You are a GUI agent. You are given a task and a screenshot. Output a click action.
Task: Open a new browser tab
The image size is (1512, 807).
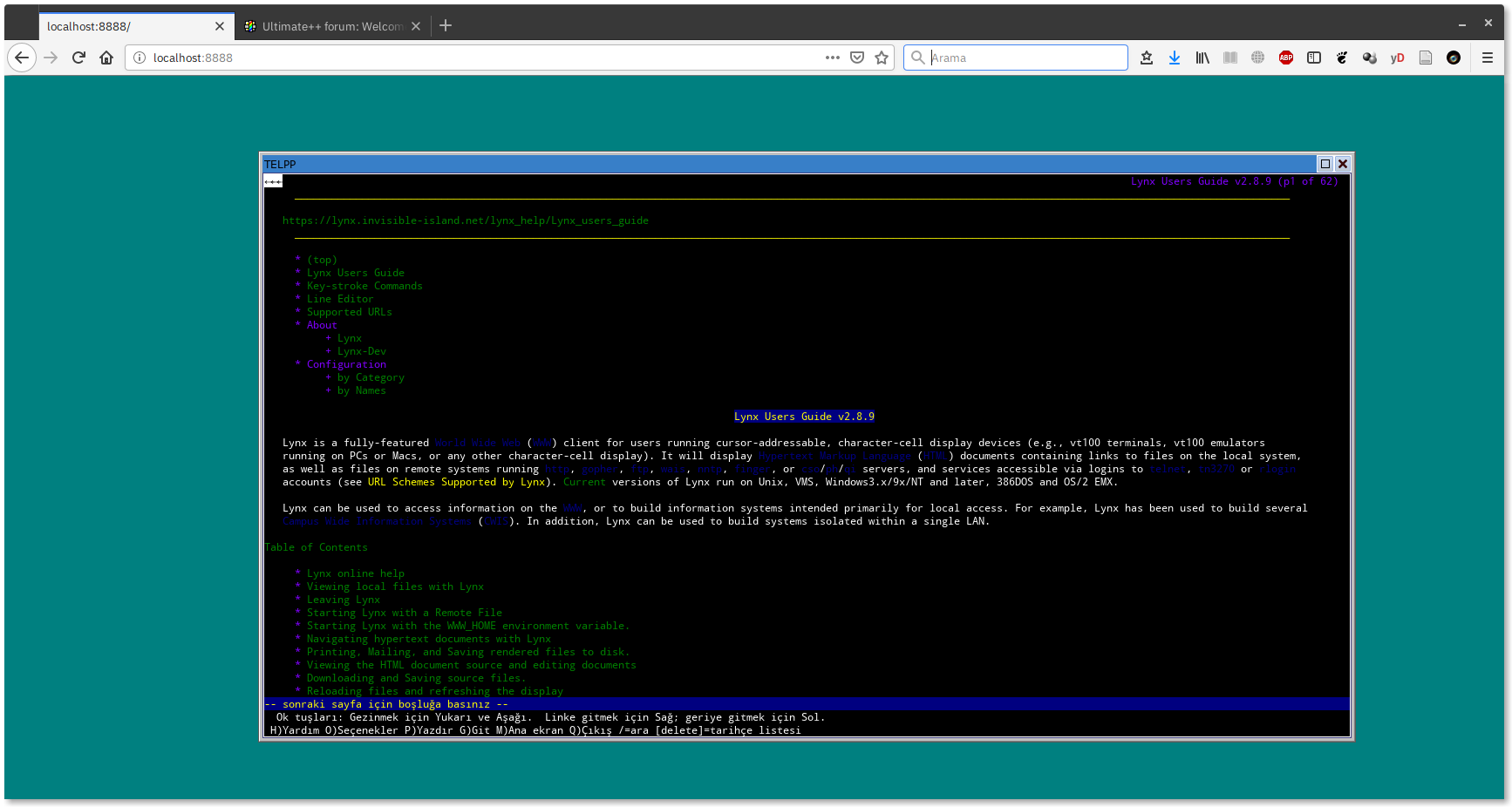click(446, 26)
